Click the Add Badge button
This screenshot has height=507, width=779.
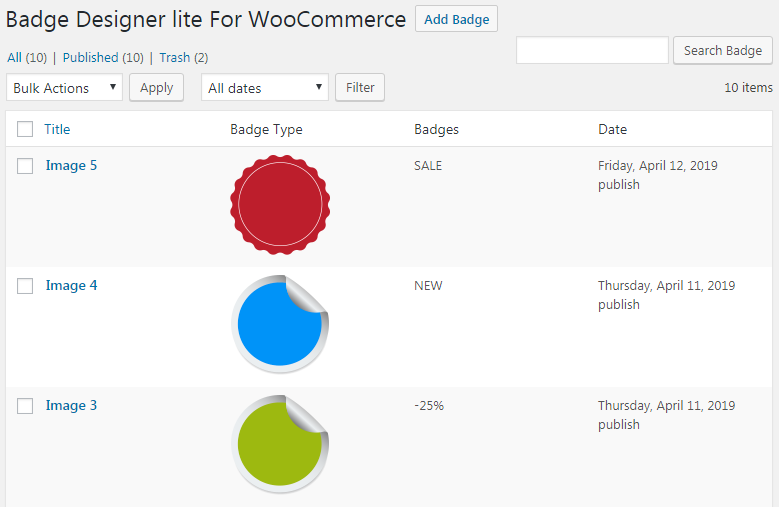pyautogui.click(x=456, y=19)
